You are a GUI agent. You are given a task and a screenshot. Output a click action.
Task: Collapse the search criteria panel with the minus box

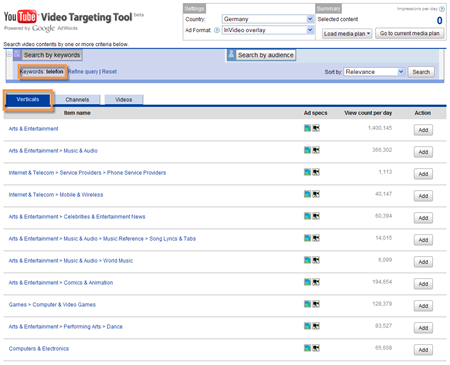pyautogui.click(x=9, y=54)
